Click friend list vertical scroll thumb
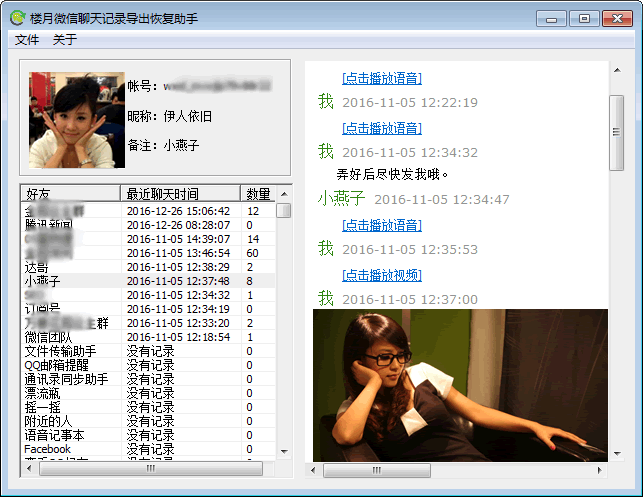 click(284, 211)
